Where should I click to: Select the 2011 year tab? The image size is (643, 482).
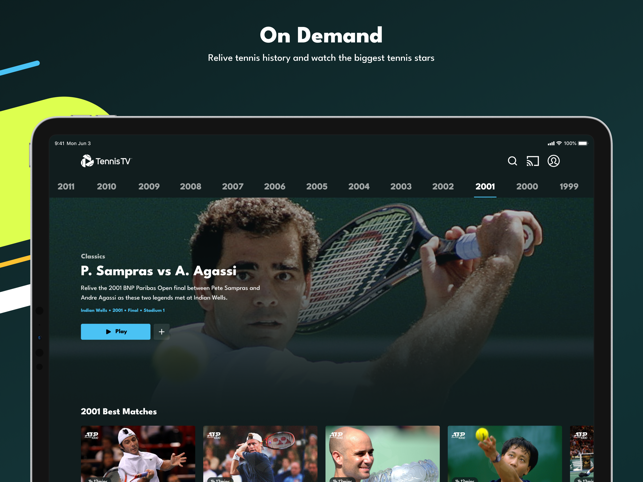[x=66, y=186]
